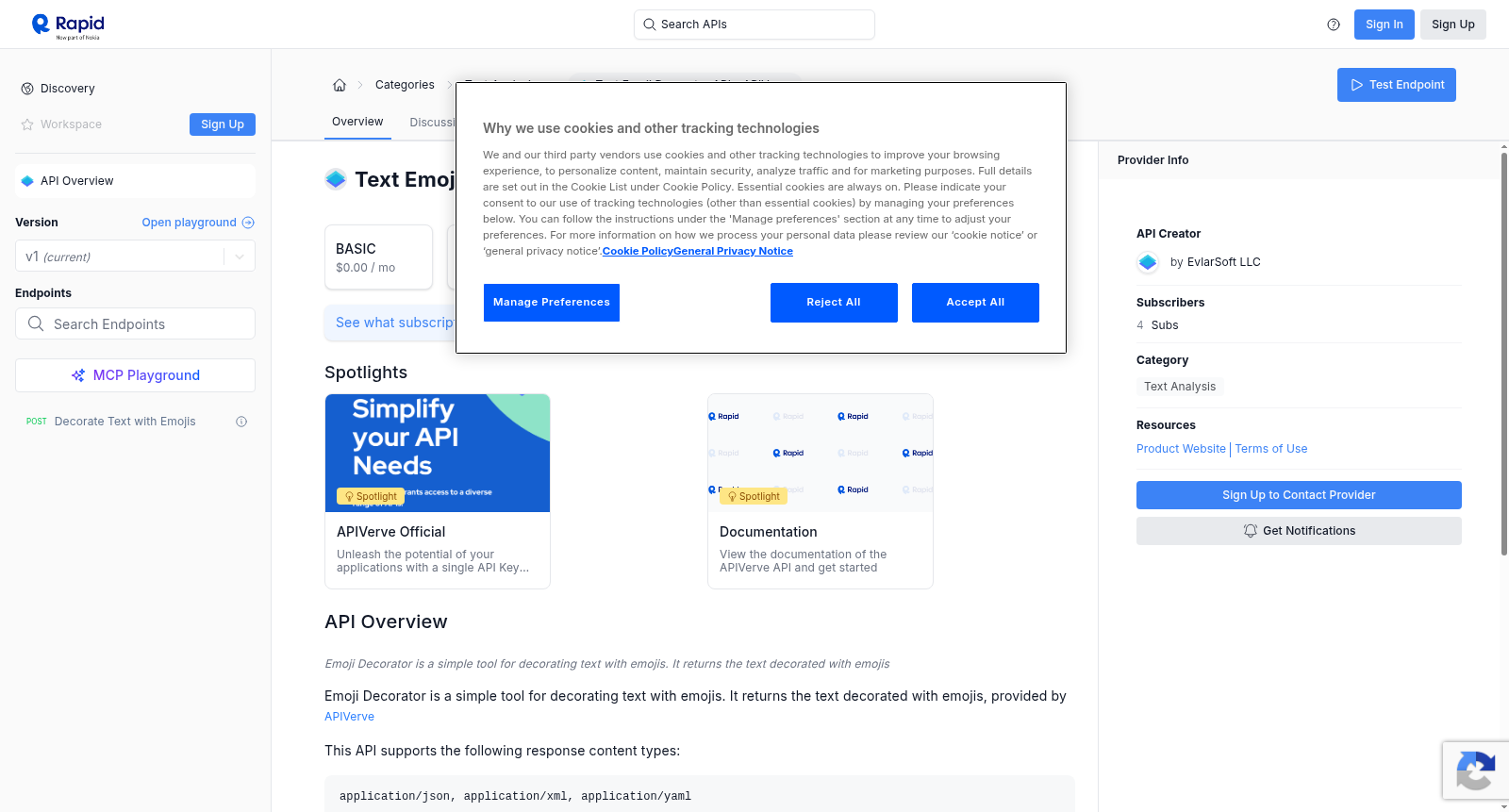Click the search magnifier in header bar
1509x812 pixels.
coord(649,25)
